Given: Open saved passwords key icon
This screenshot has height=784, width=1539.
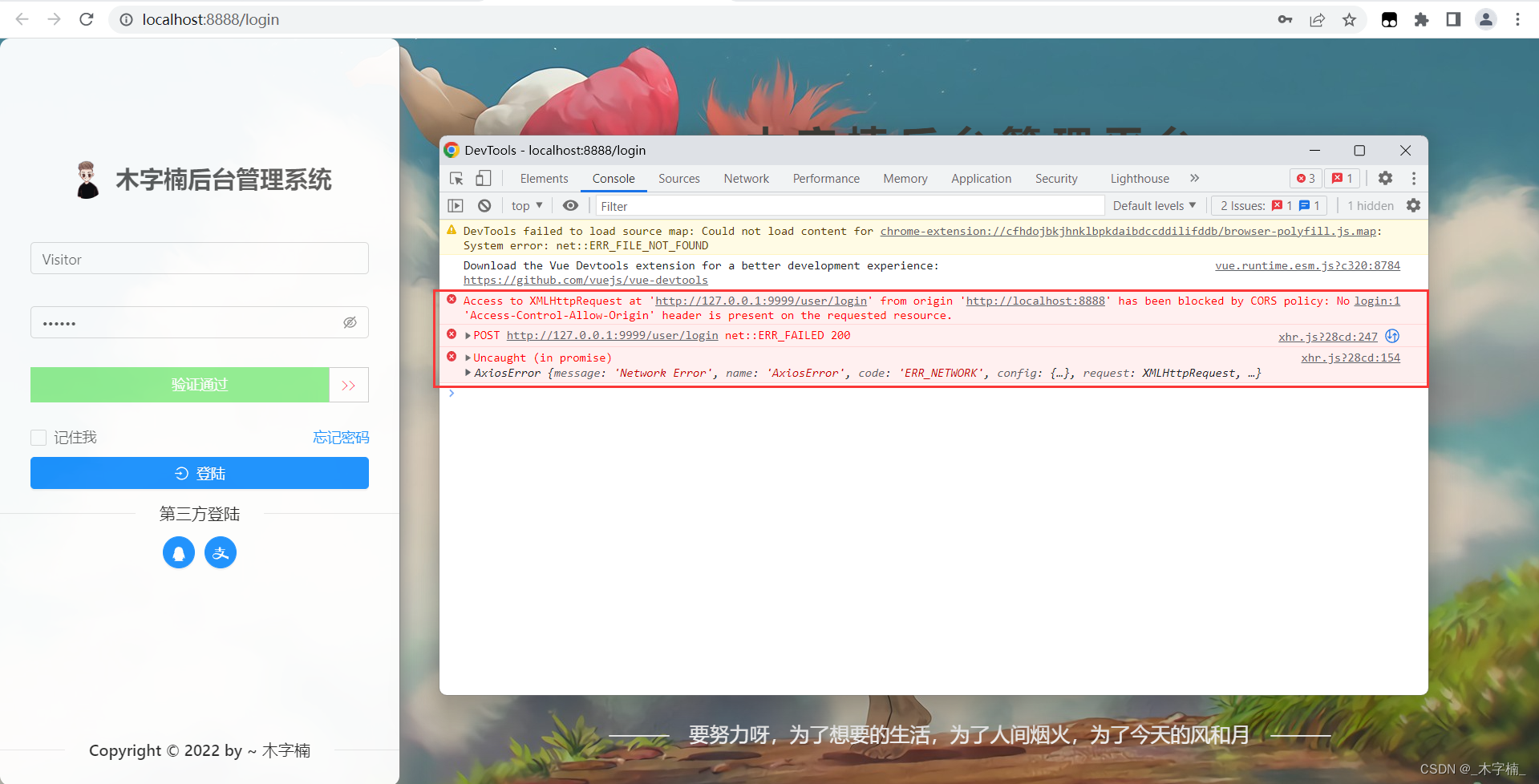Looking at the screenshot, I should click(1285, 19).
